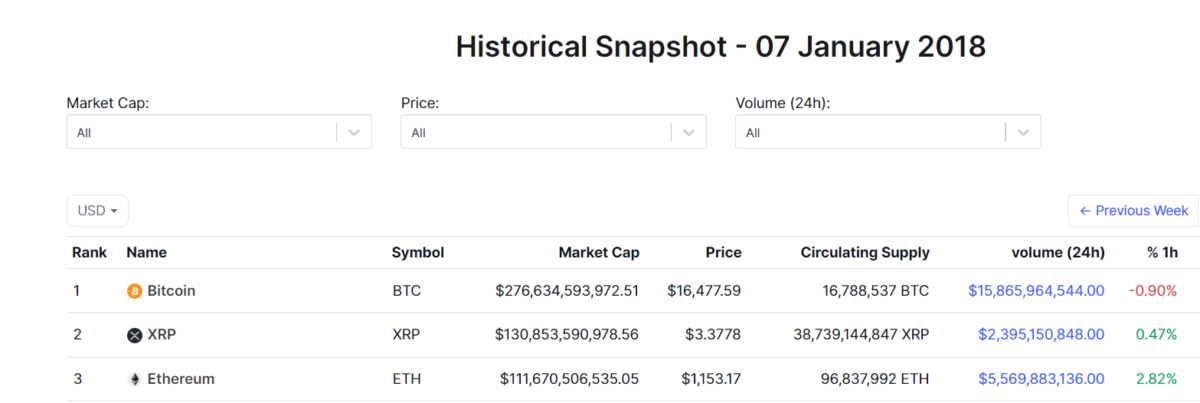
Task: Sort by Market Cap column header
Action: pos(598,252)
